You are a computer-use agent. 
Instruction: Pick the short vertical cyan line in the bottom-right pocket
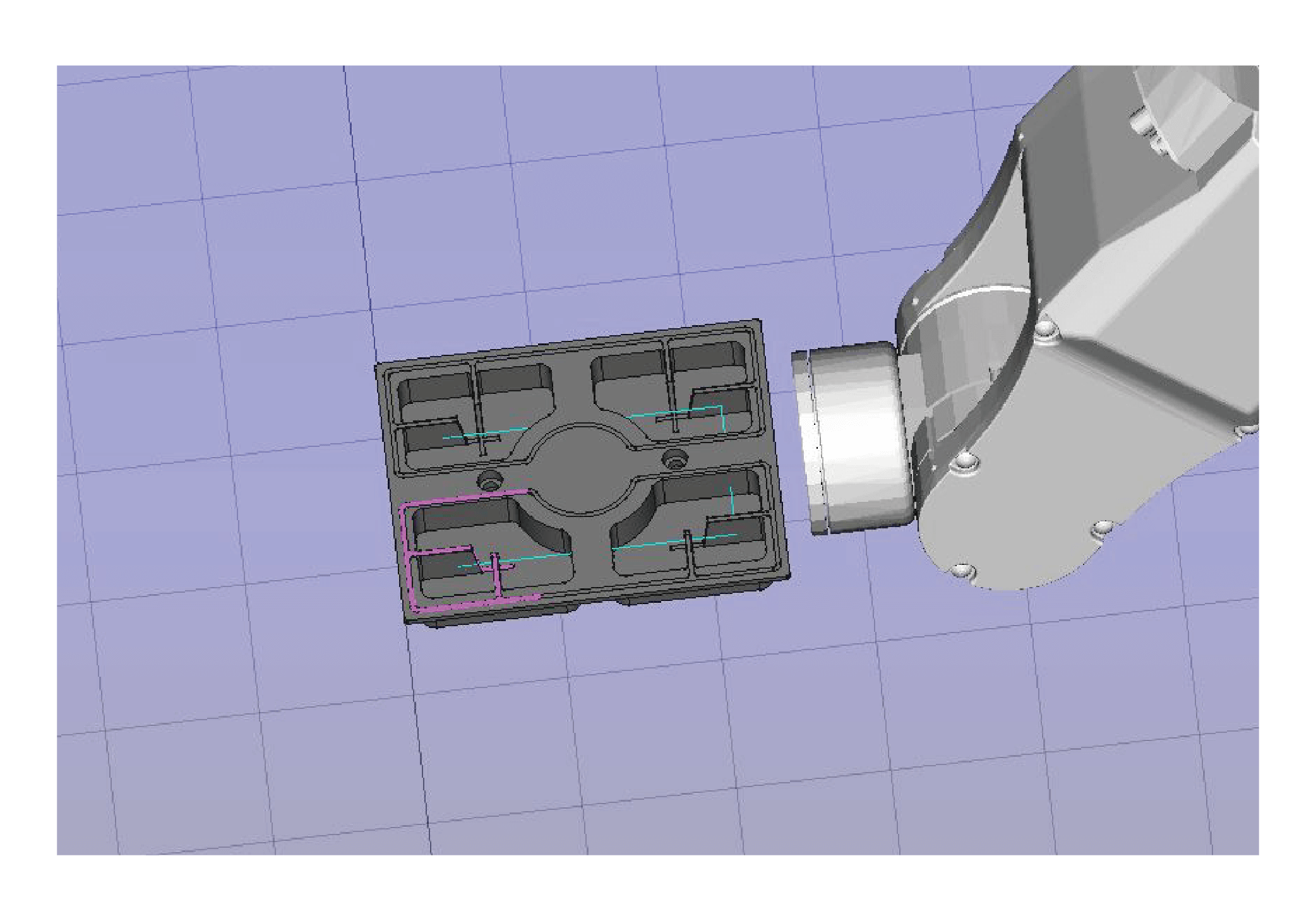[x=731, y=500]
